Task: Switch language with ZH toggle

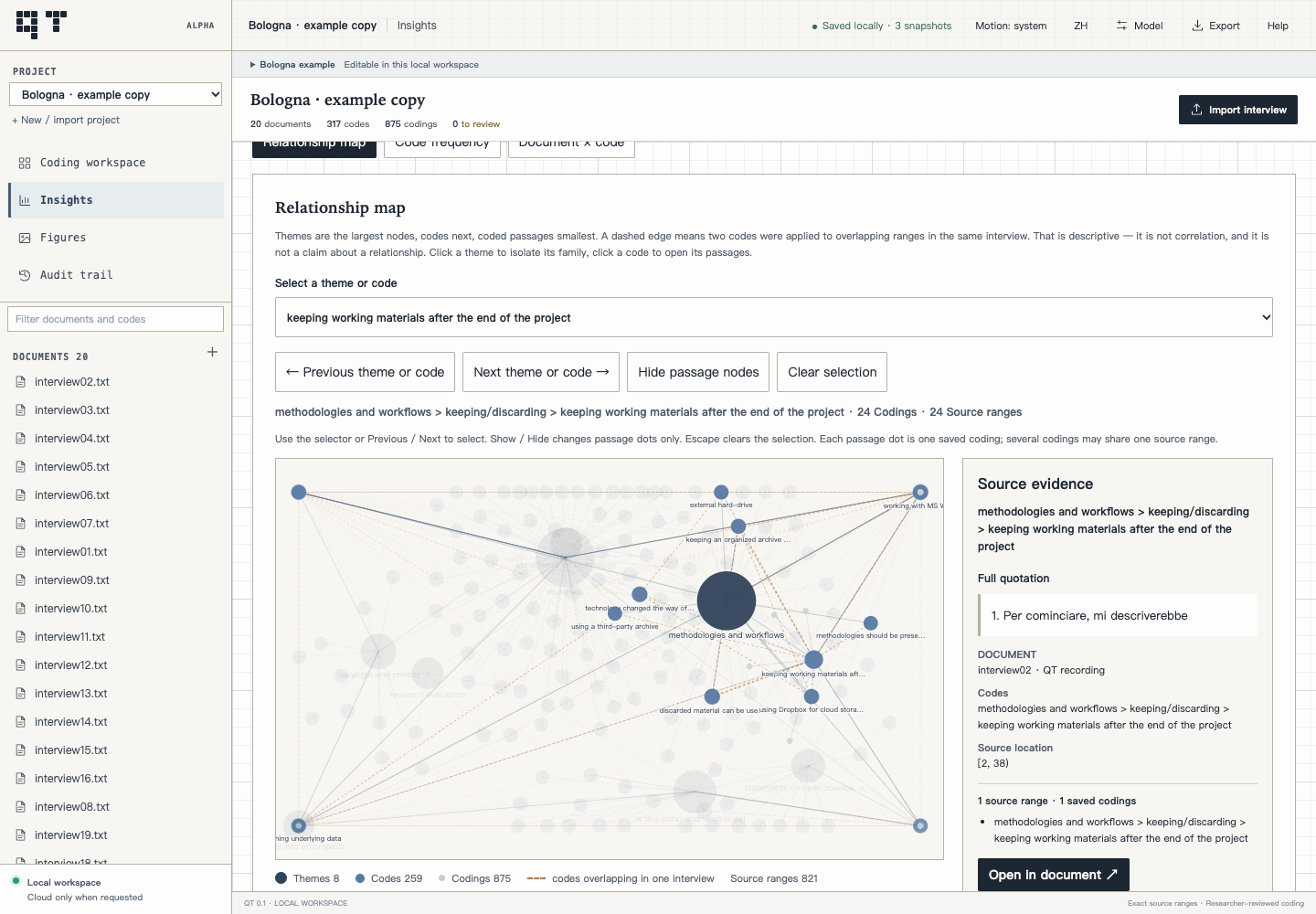Action: (x=1080, y=26)
